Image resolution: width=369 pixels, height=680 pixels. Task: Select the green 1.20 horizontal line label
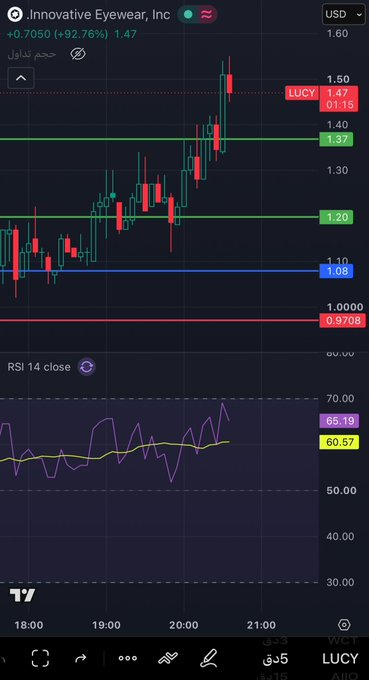(337, 217)
